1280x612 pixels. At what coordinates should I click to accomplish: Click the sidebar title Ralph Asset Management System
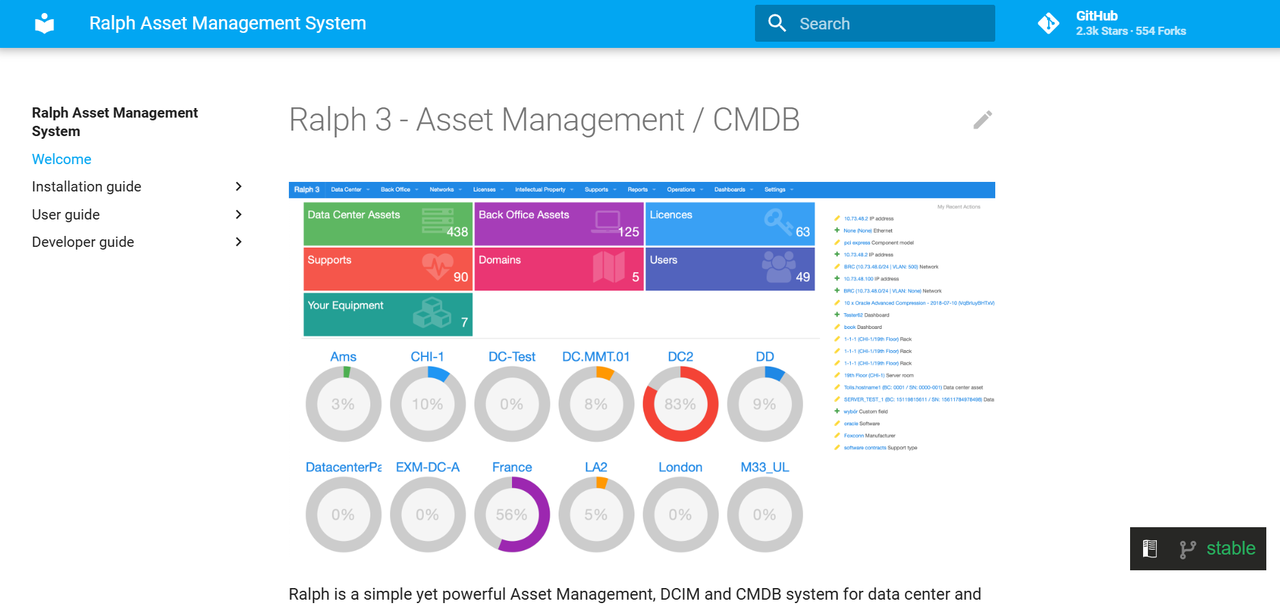point(115,122)
